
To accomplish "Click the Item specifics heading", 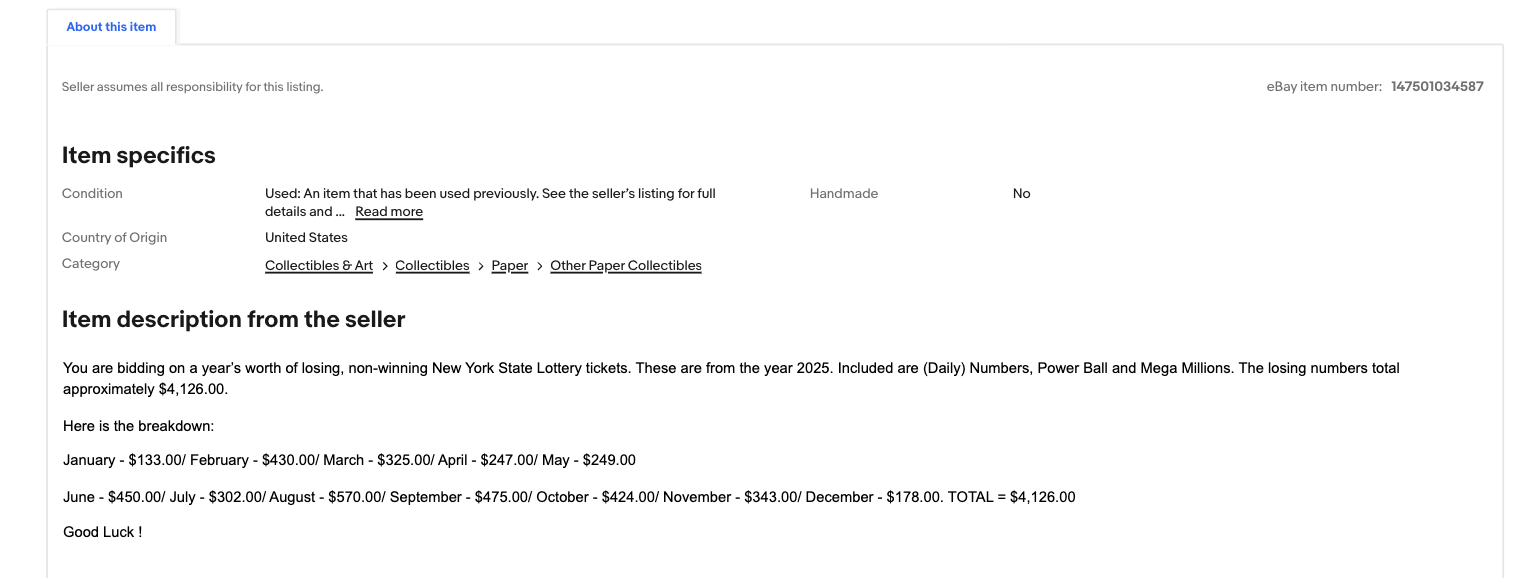I will pyautogui.click(x=139, y=156).
